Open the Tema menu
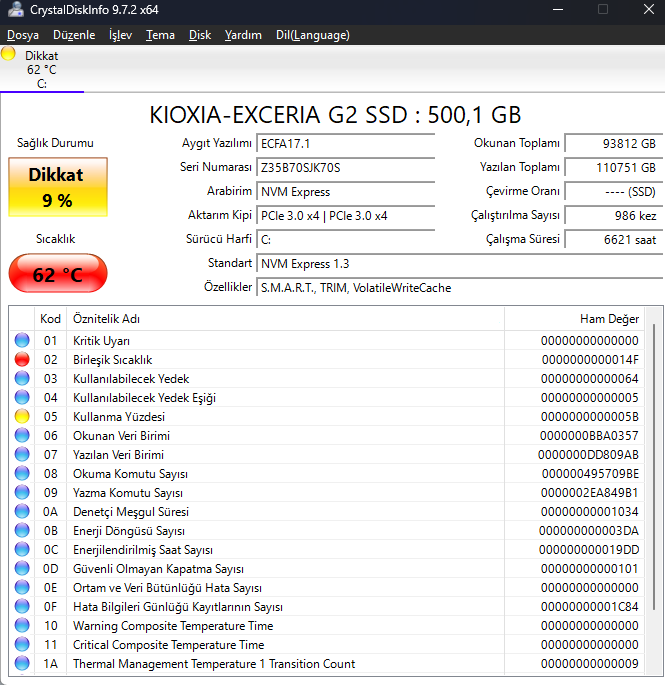The height and width of the screenshot is (685, 665). pyautogui.click(x=160, y=35)
